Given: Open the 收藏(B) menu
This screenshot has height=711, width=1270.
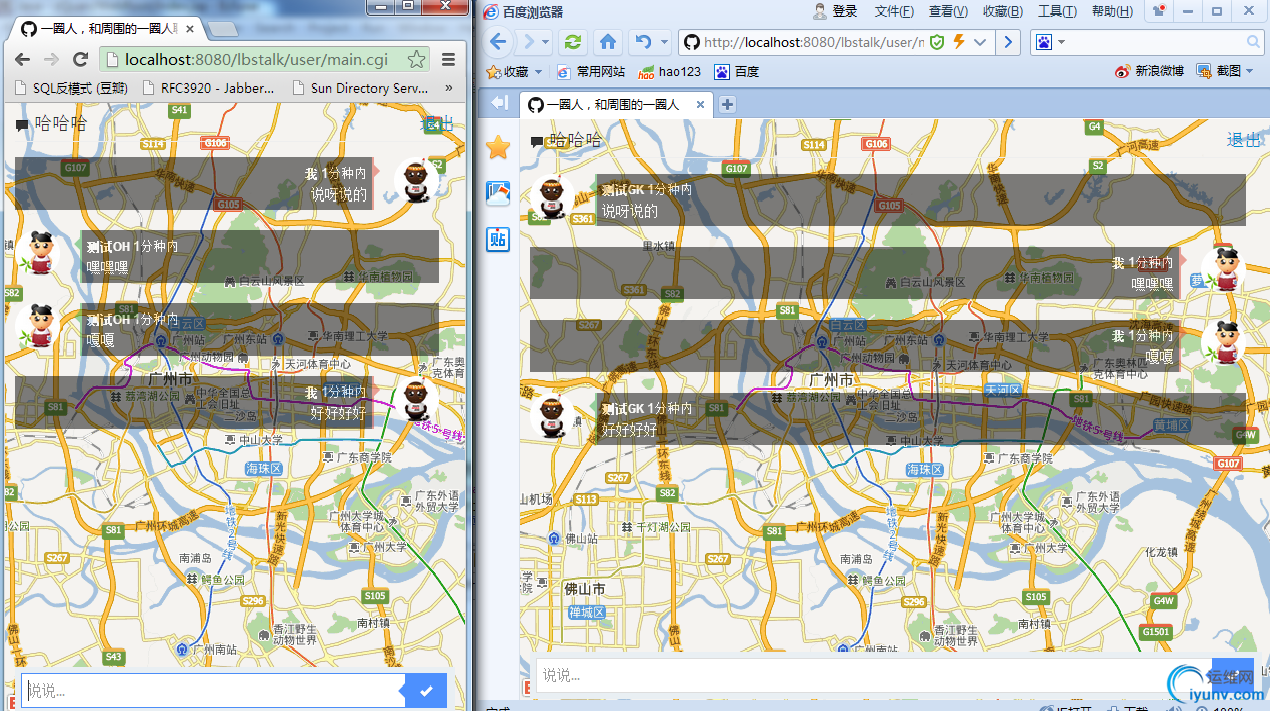Looking at the screenshot, I should [x=1003, y=11].
